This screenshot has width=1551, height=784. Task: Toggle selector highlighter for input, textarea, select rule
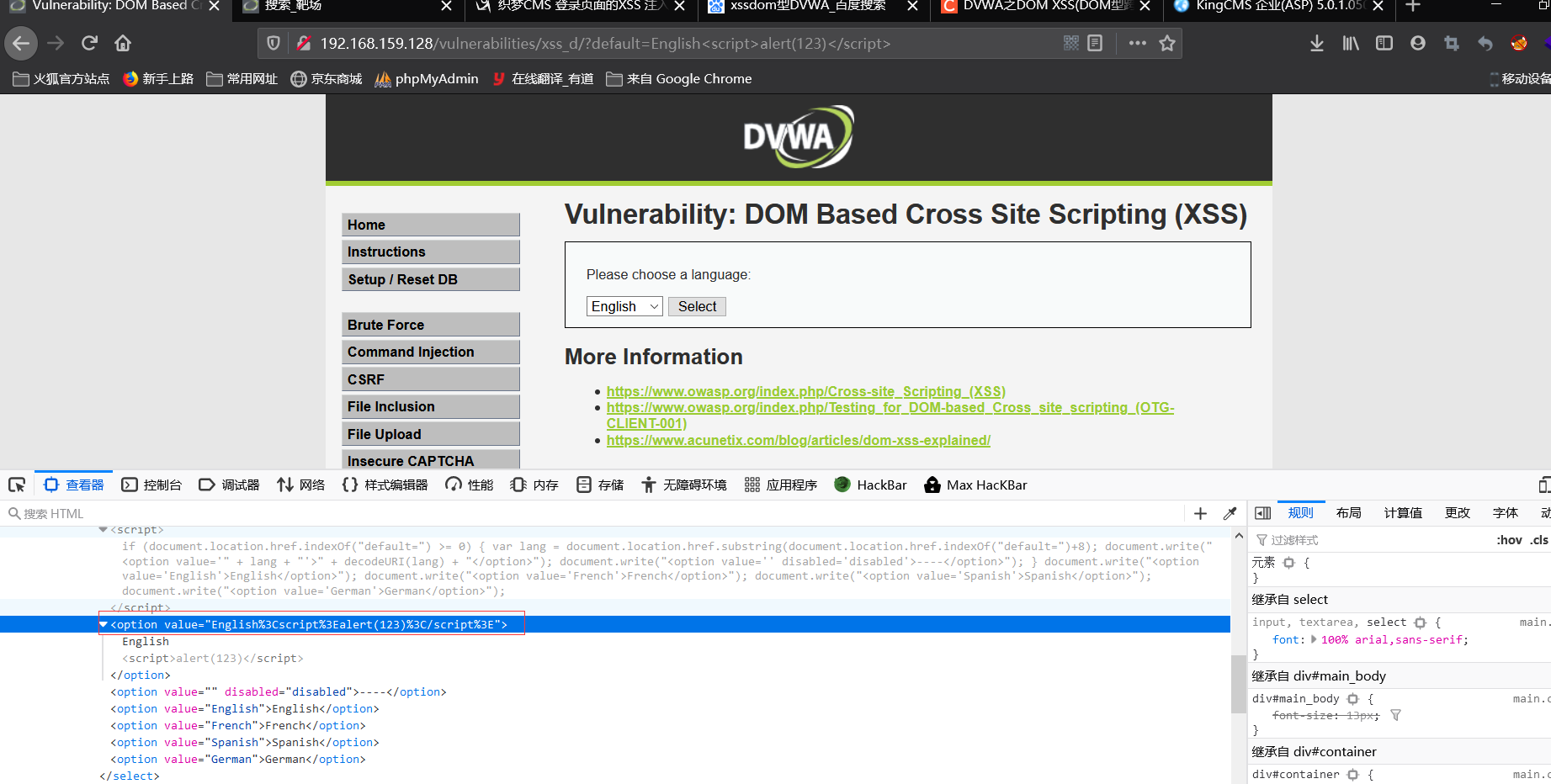1421,622
